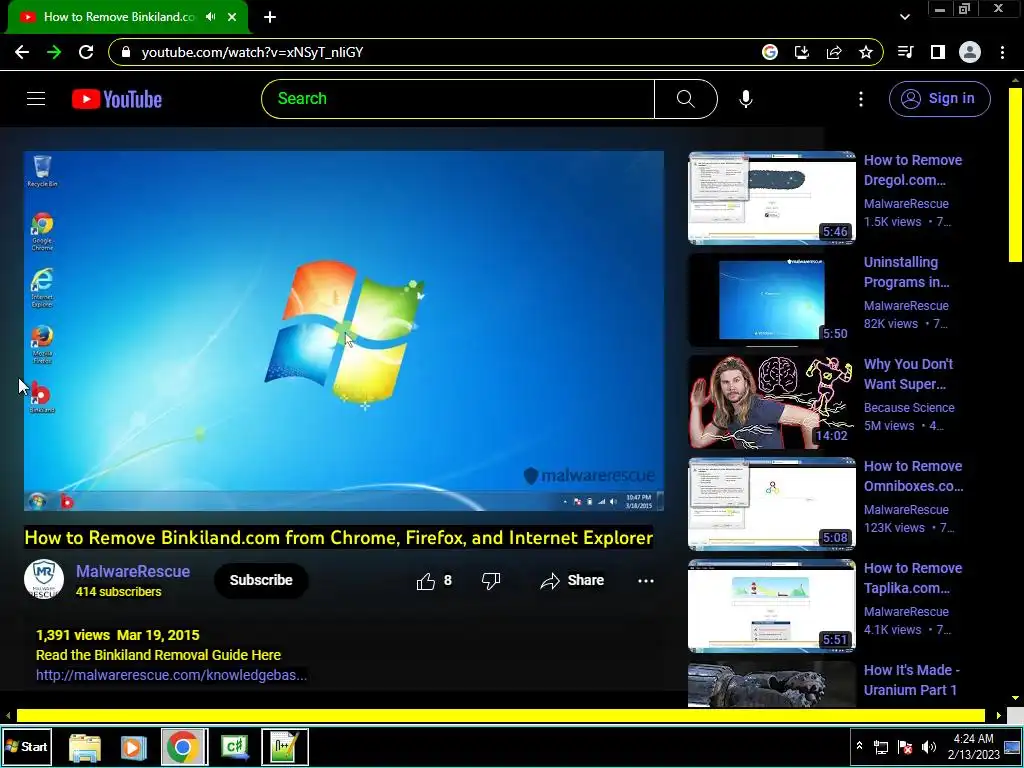Open Chrome profile avatar
Viewport: 1024px width, 768px height.
point(970,52)
